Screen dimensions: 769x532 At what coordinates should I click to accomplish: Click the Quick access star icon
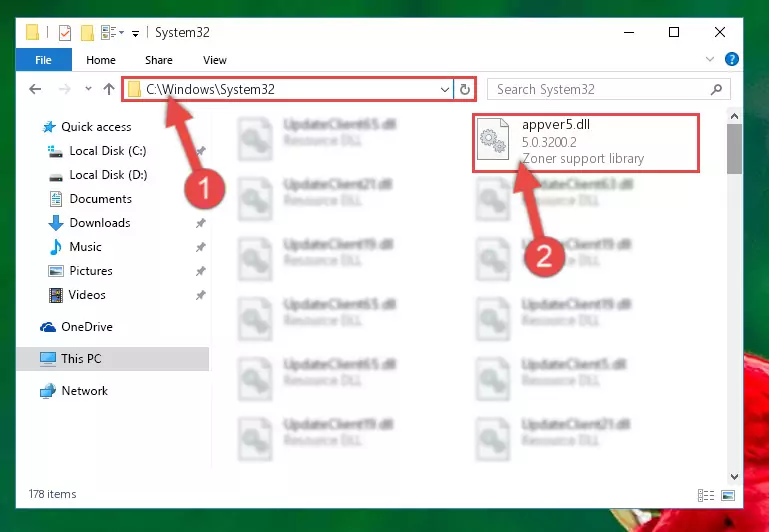tap(49, 127)
